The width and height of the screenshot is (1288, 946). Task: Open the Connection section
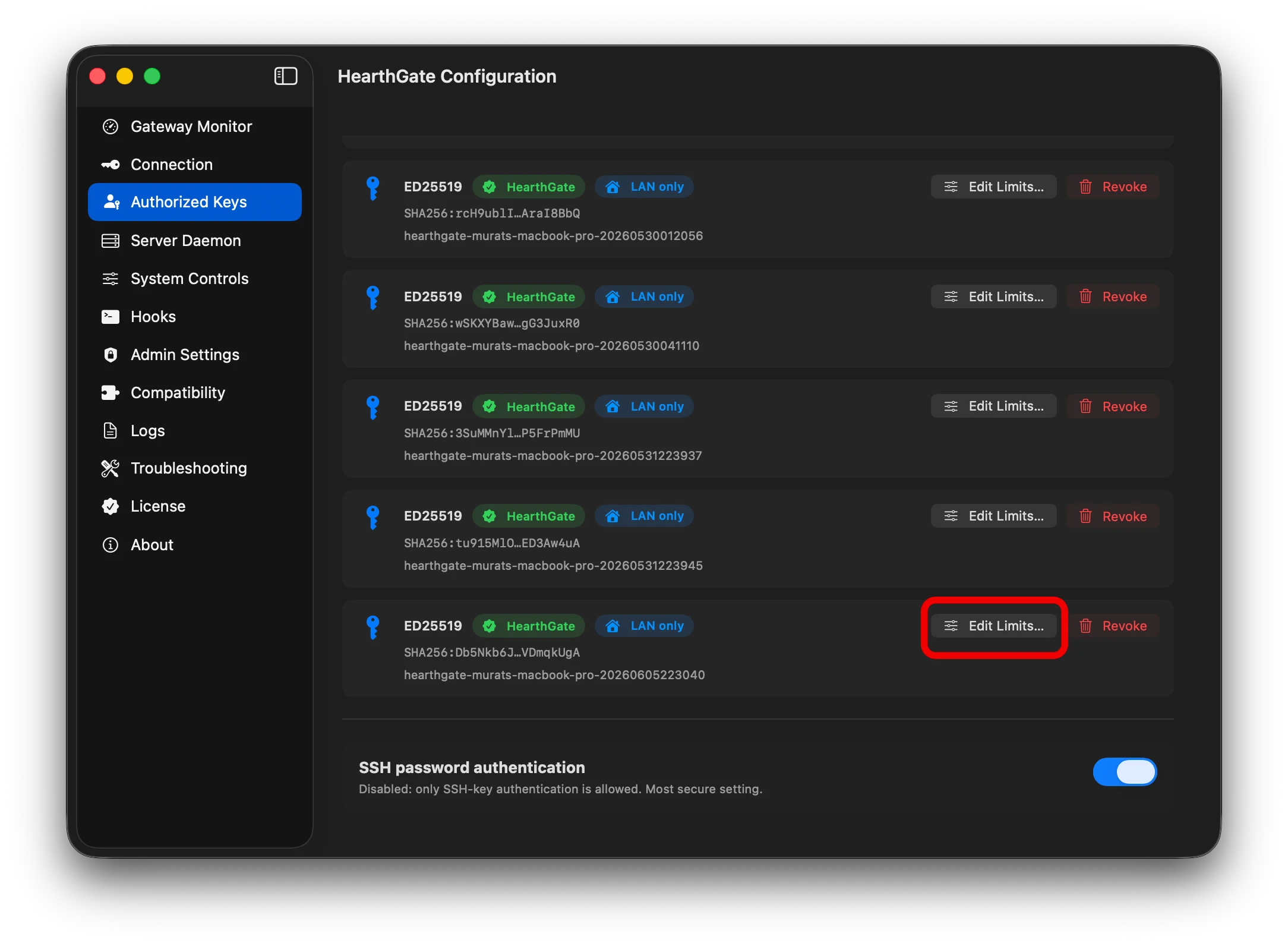click(195, 165)
